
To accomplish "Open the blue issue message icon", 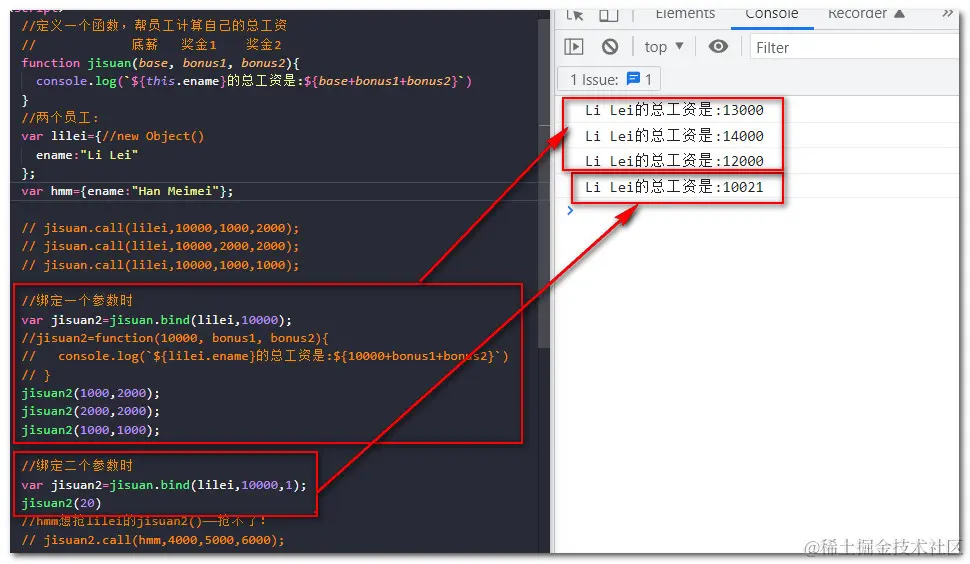I will (633, 79).
